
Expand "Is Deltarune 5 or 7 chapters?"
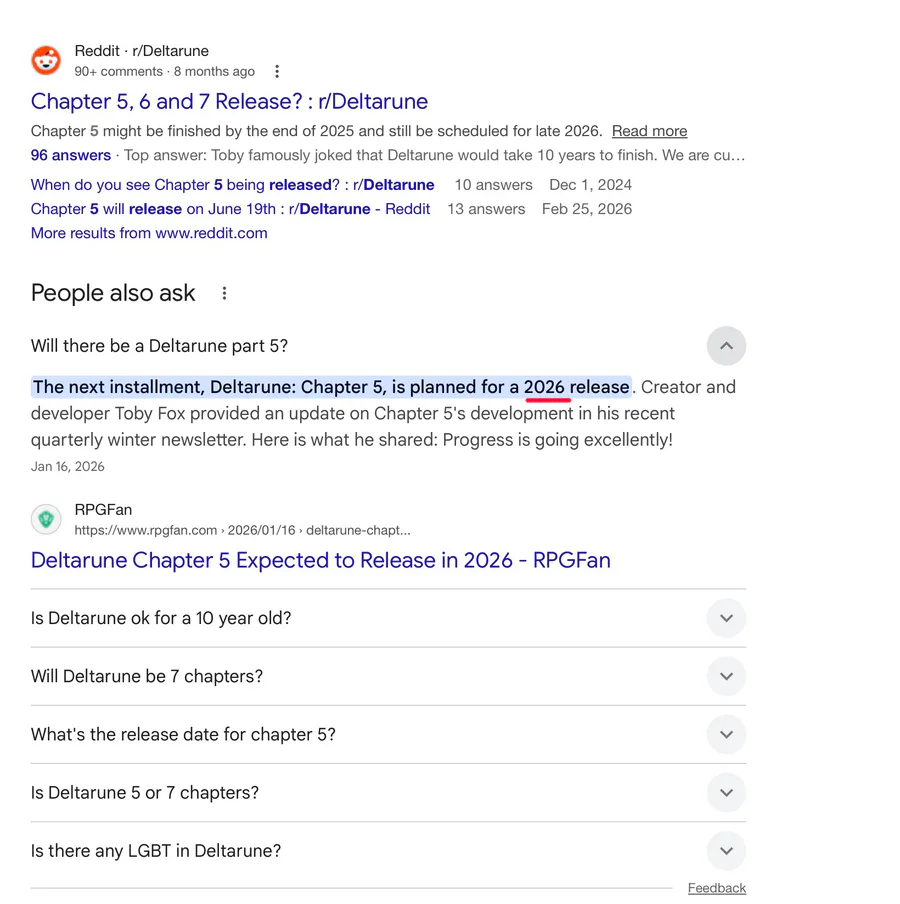726,792
